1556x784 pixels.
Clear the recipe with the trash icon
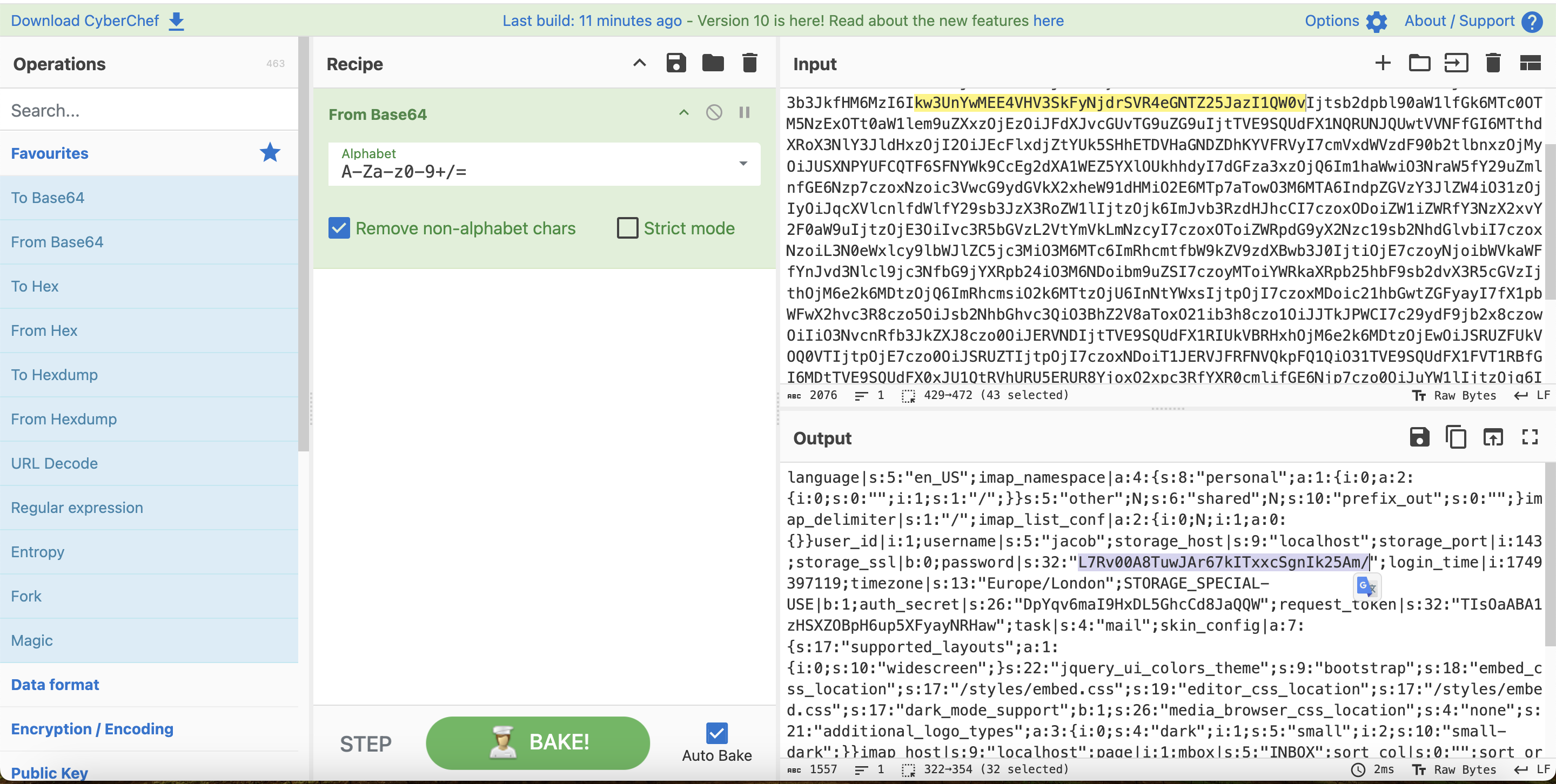pyautogui.click(x=749, y=63)
